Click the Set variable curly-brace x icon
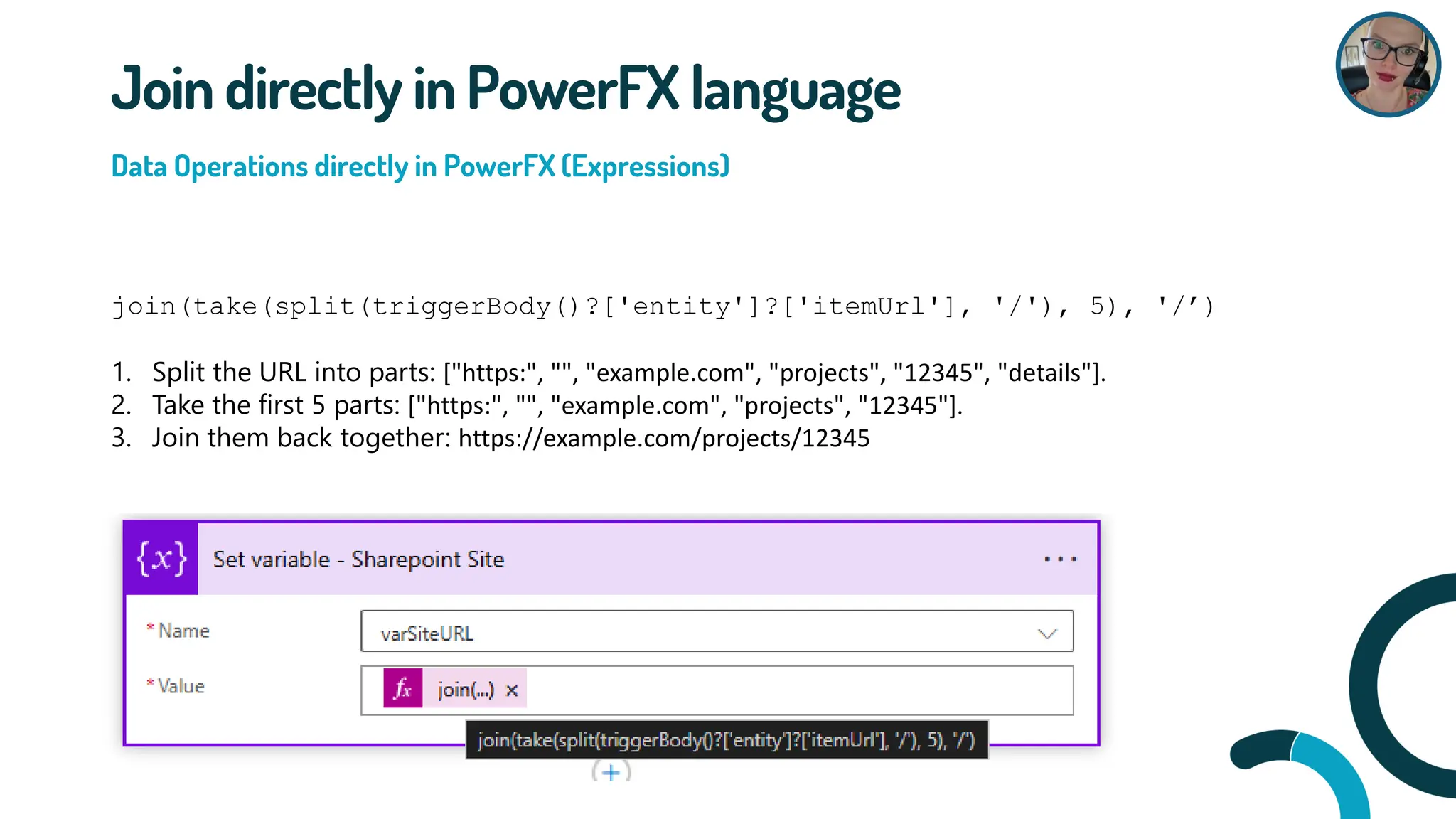The width and height of the screenshot is (1456, 819). (x=161, y=559)
